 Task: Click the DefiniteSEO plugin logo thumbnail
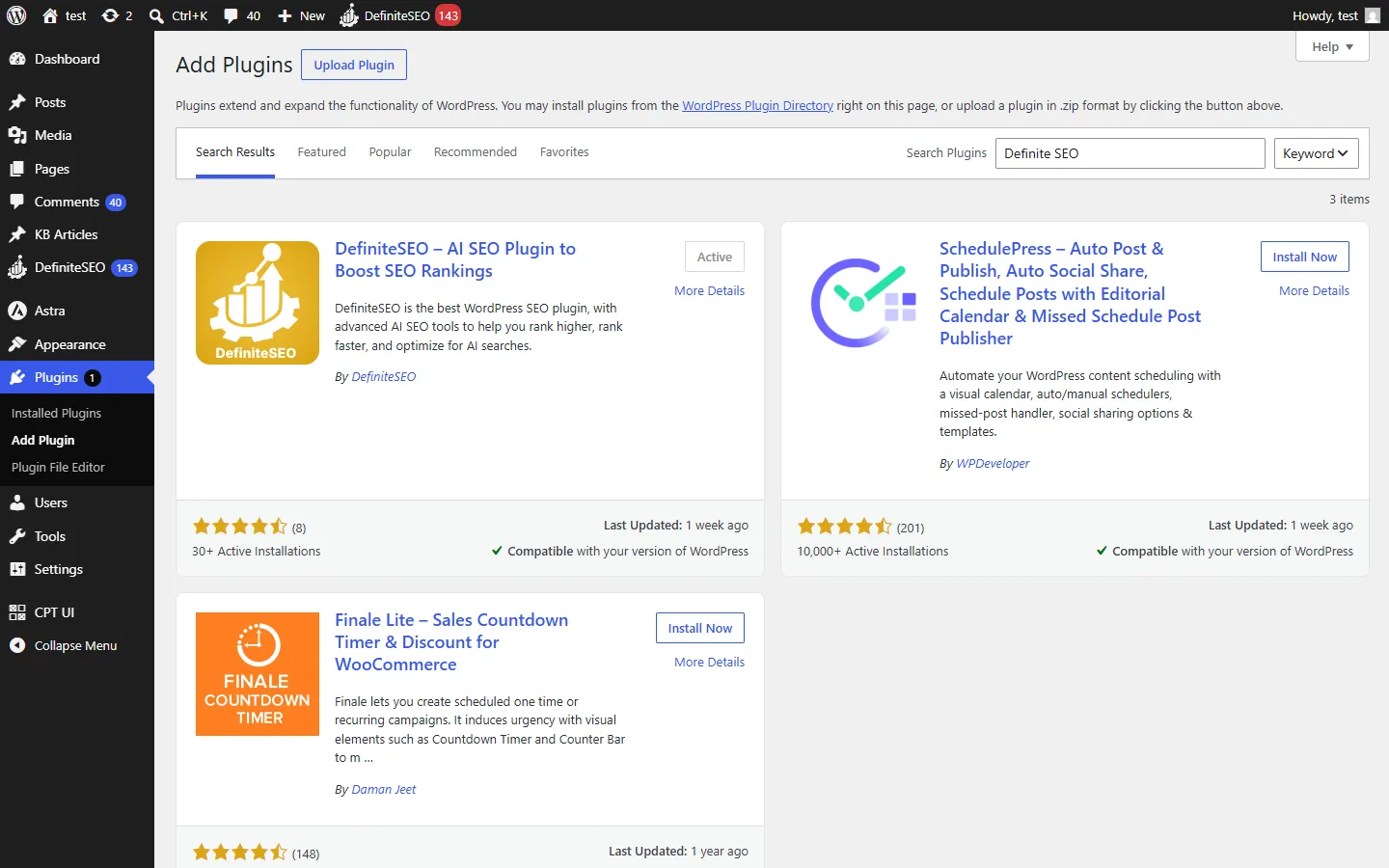[258, 303]
